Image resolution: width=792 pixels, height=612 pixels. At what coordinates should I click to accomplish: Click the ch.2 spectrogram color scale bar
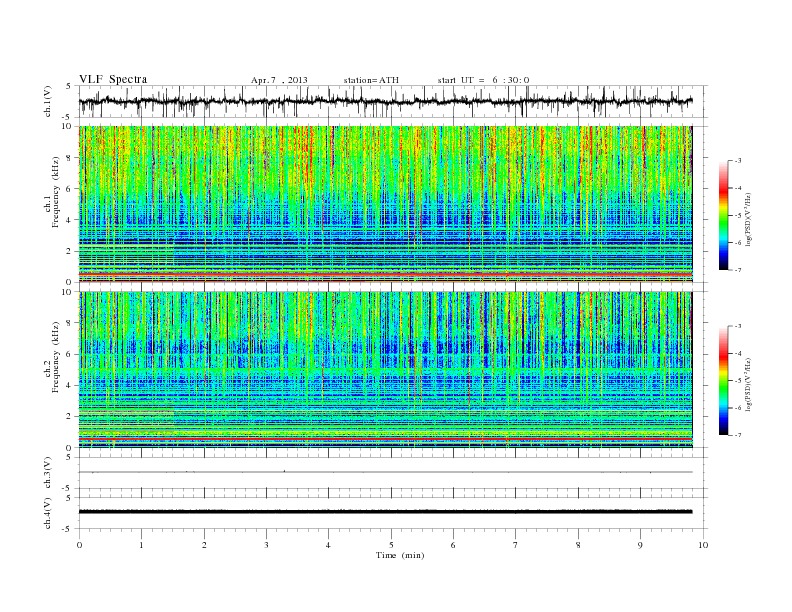point(723,380)
